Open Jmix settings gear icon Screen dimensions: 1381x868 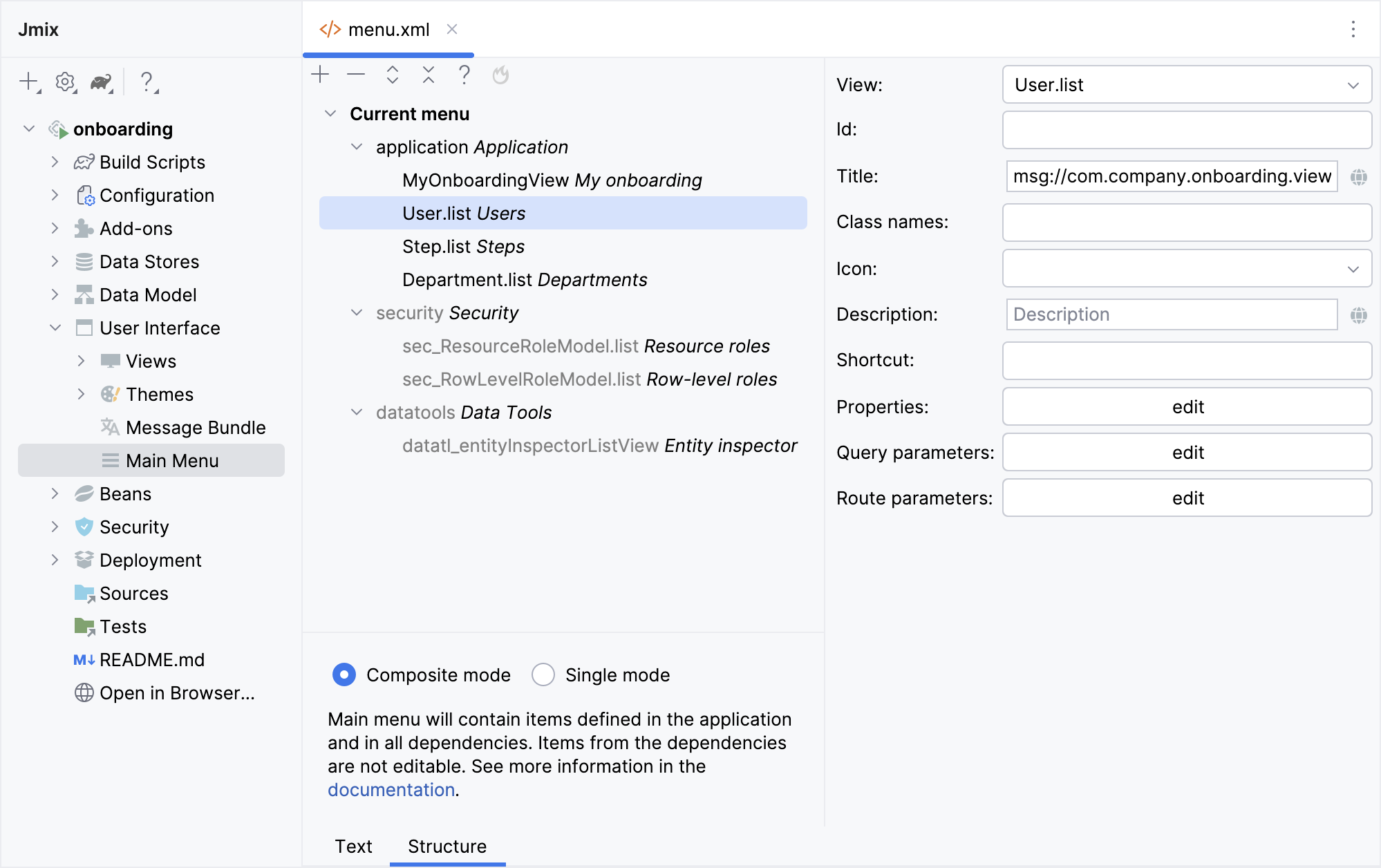65,82
